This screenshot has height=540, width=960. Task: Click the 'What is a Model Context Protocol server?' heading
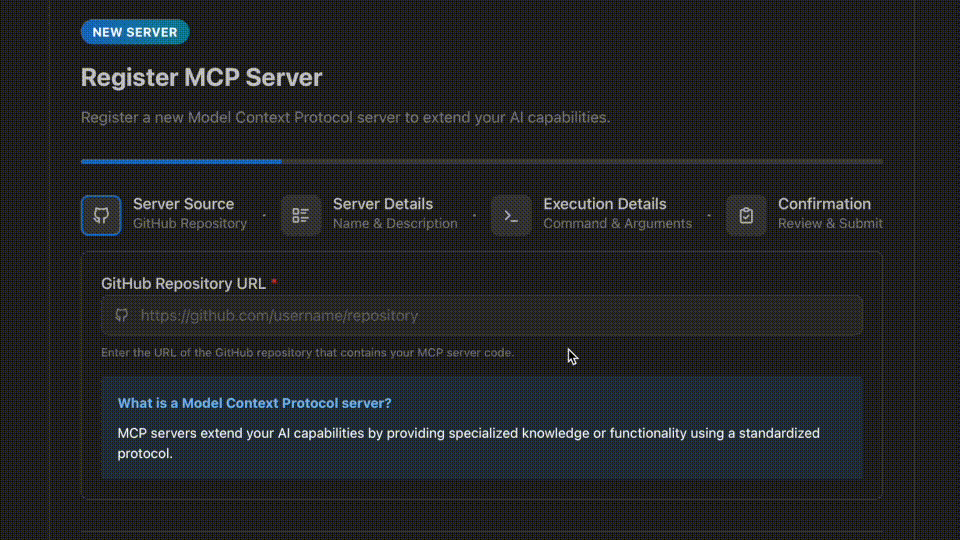(x=255, y=403)
